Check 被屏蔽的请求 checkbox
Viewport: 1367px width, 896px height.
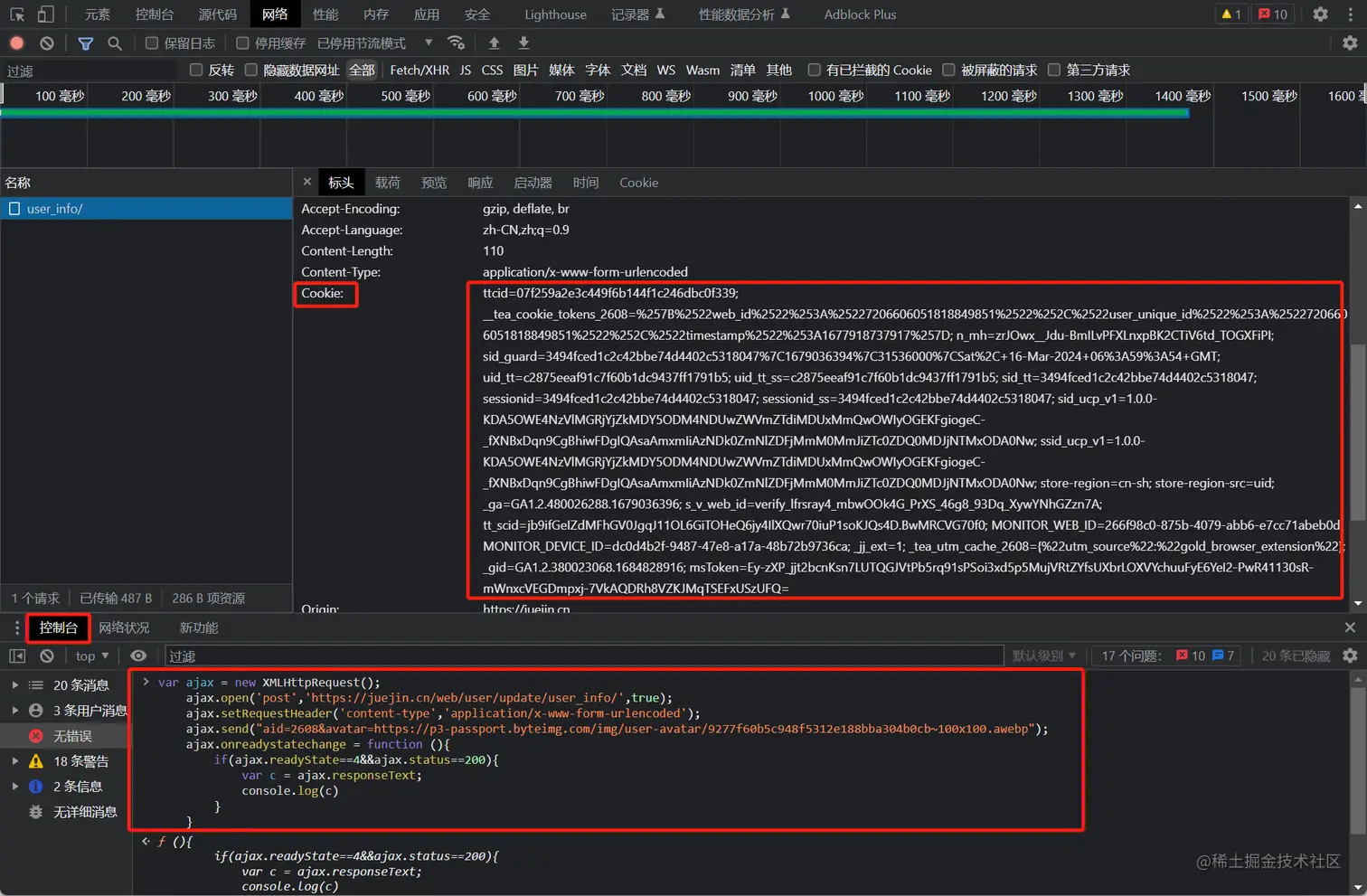[948, 71]
